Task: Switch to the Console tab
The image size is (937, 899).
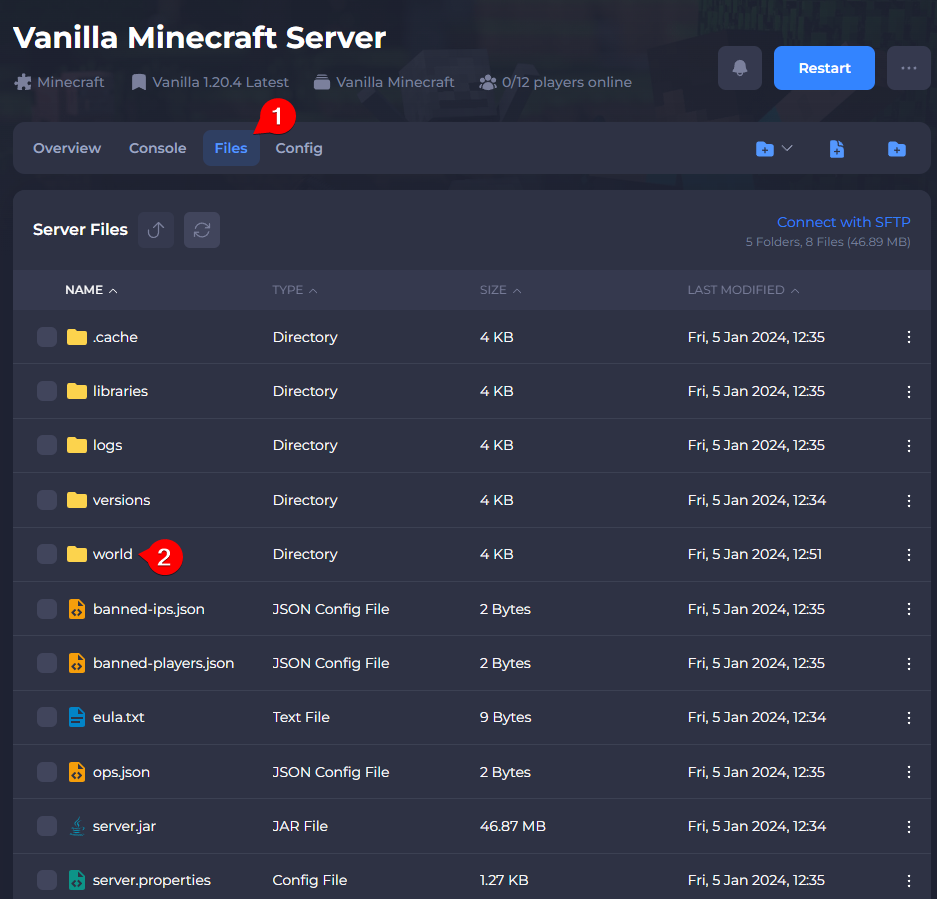Action: (x=157, y=148)
